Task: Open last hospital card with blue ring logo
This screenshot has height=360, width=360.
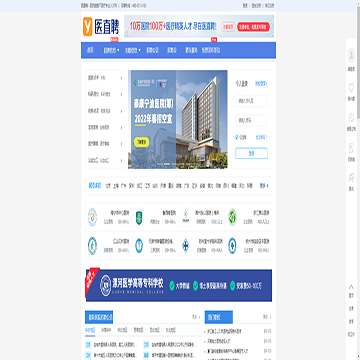Action: pyautogui.click(x=249, y=246)
